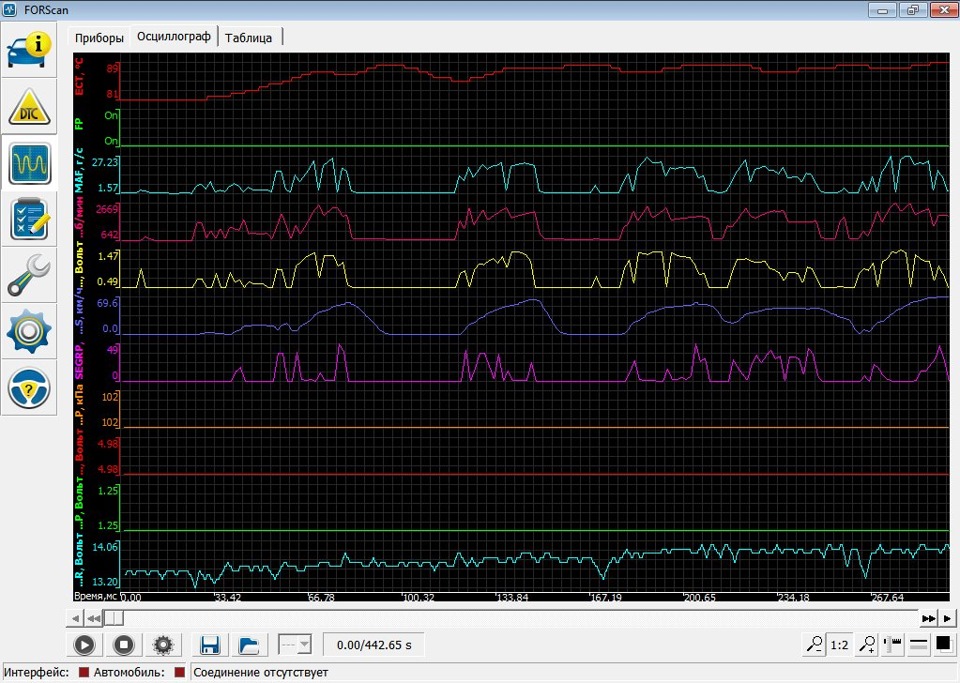
Task: Click the 27.23 MAF scale value
Action: tap(104, 162)
